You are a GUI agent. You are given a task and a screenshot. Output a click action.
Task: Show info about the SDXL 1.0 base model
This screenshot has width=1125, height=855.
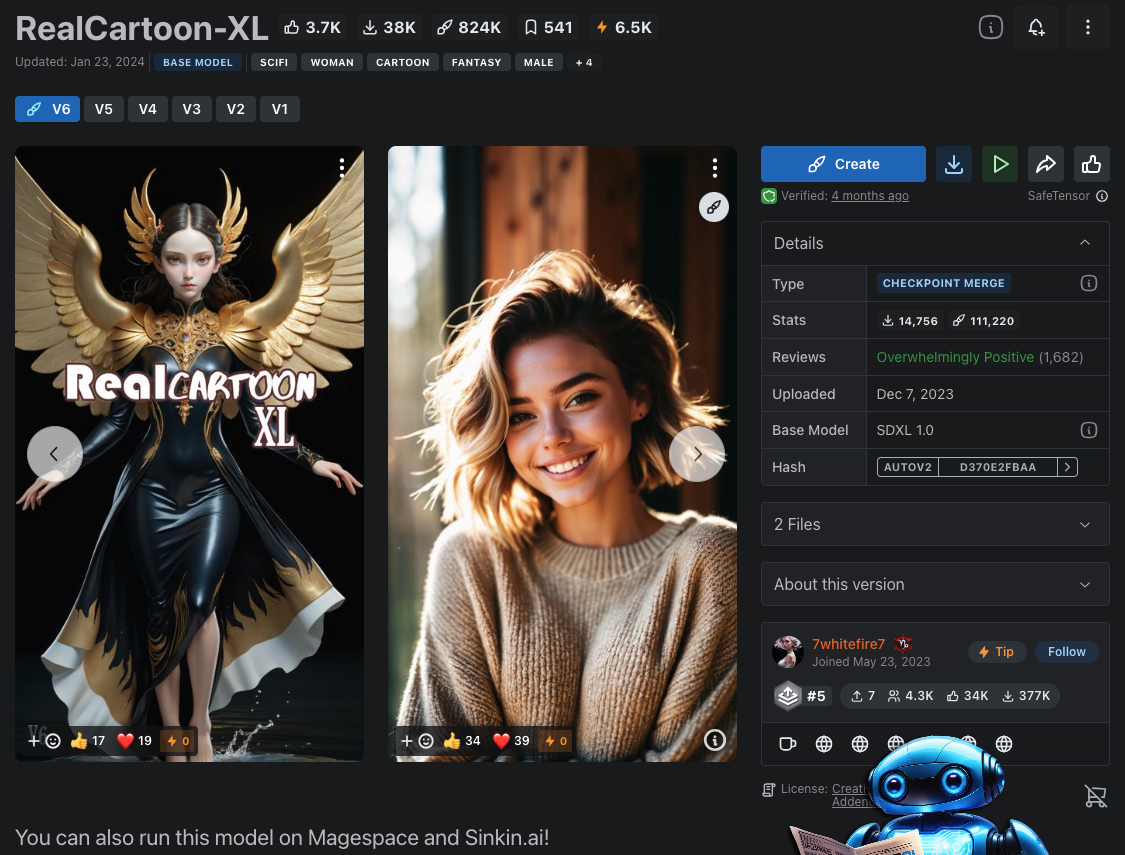pyautogui.click(x=1088, y=430)
